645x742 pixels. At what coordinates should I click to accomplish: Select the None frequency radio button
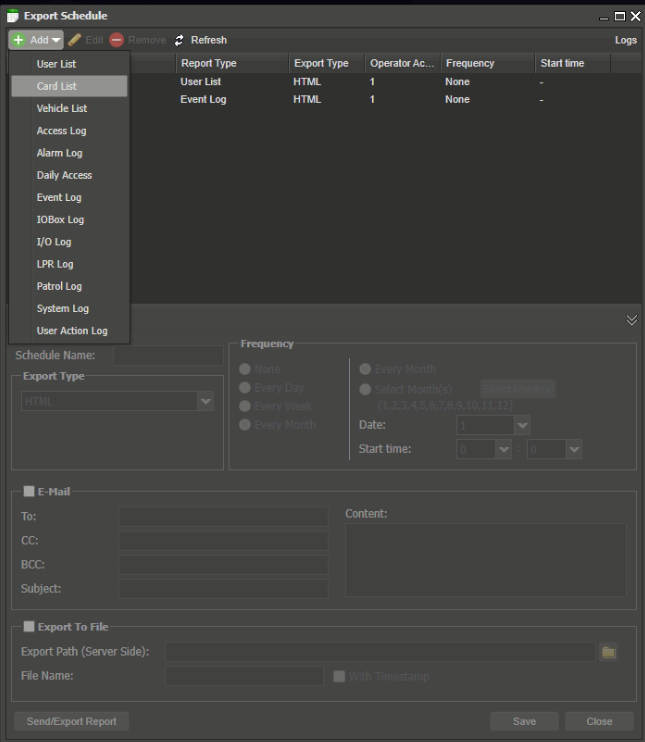tap(245, 369)
